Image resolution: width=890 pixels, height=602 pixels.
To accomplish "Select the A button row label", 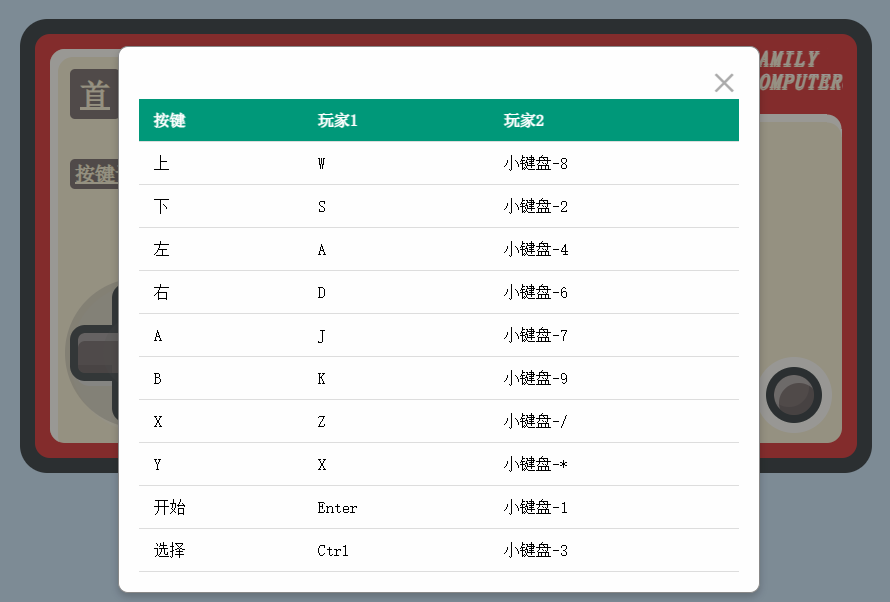I will coord(158,336).
